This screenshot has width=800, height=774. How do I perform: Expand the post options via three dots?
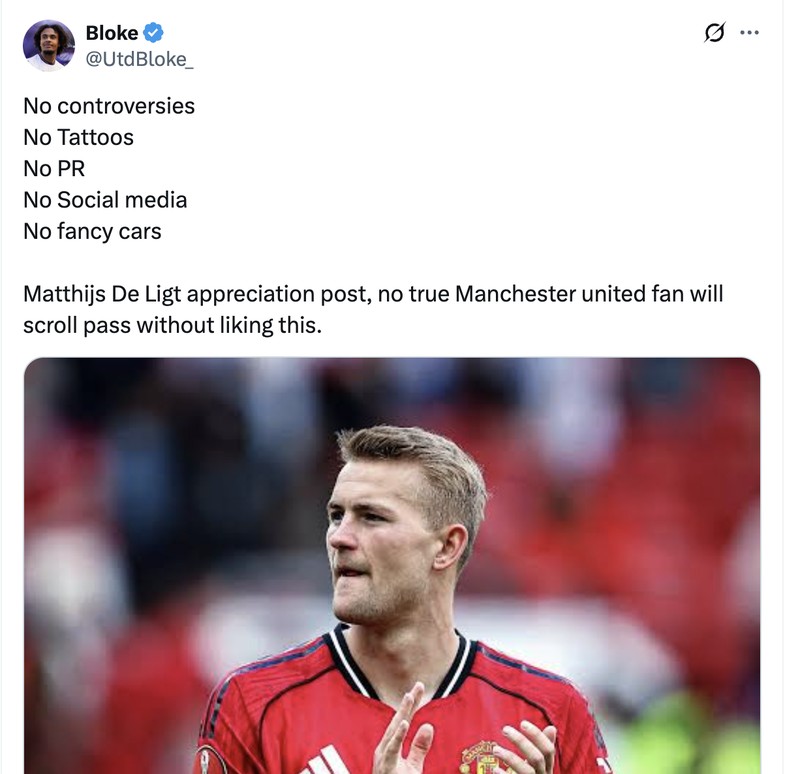(750, 31)
